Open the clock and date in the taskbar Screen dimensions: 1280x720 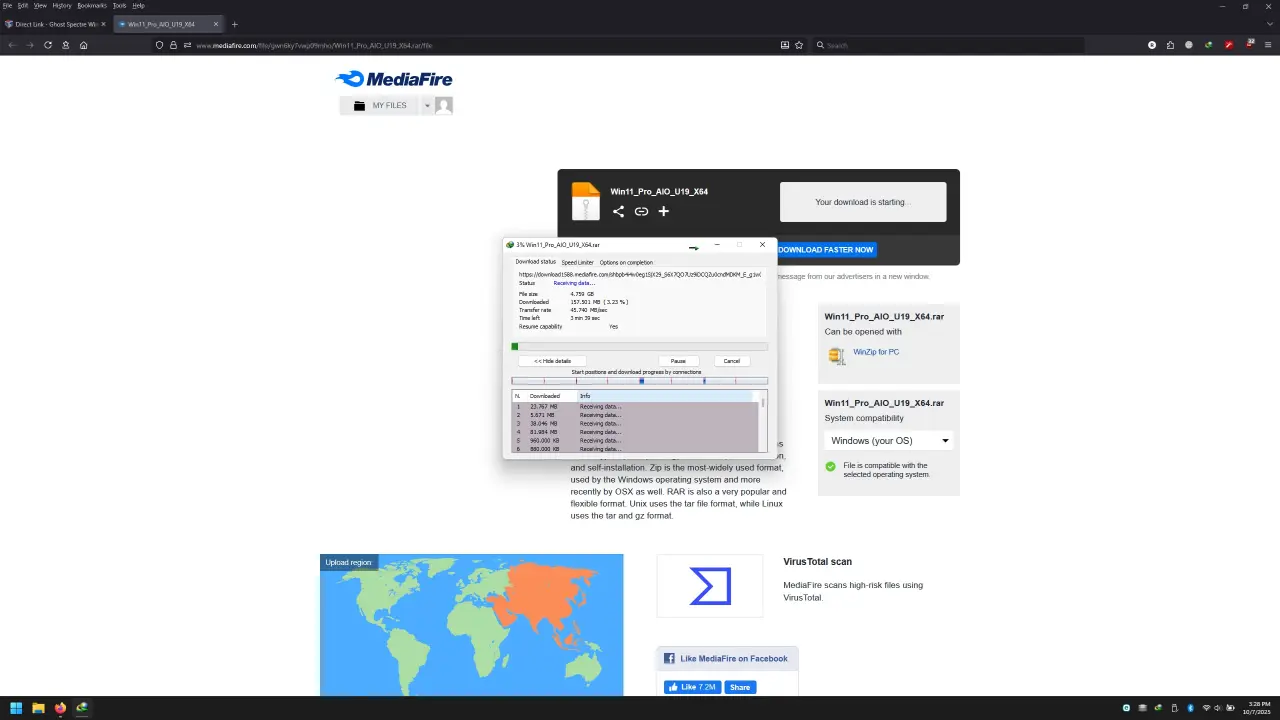[1256, 708]
